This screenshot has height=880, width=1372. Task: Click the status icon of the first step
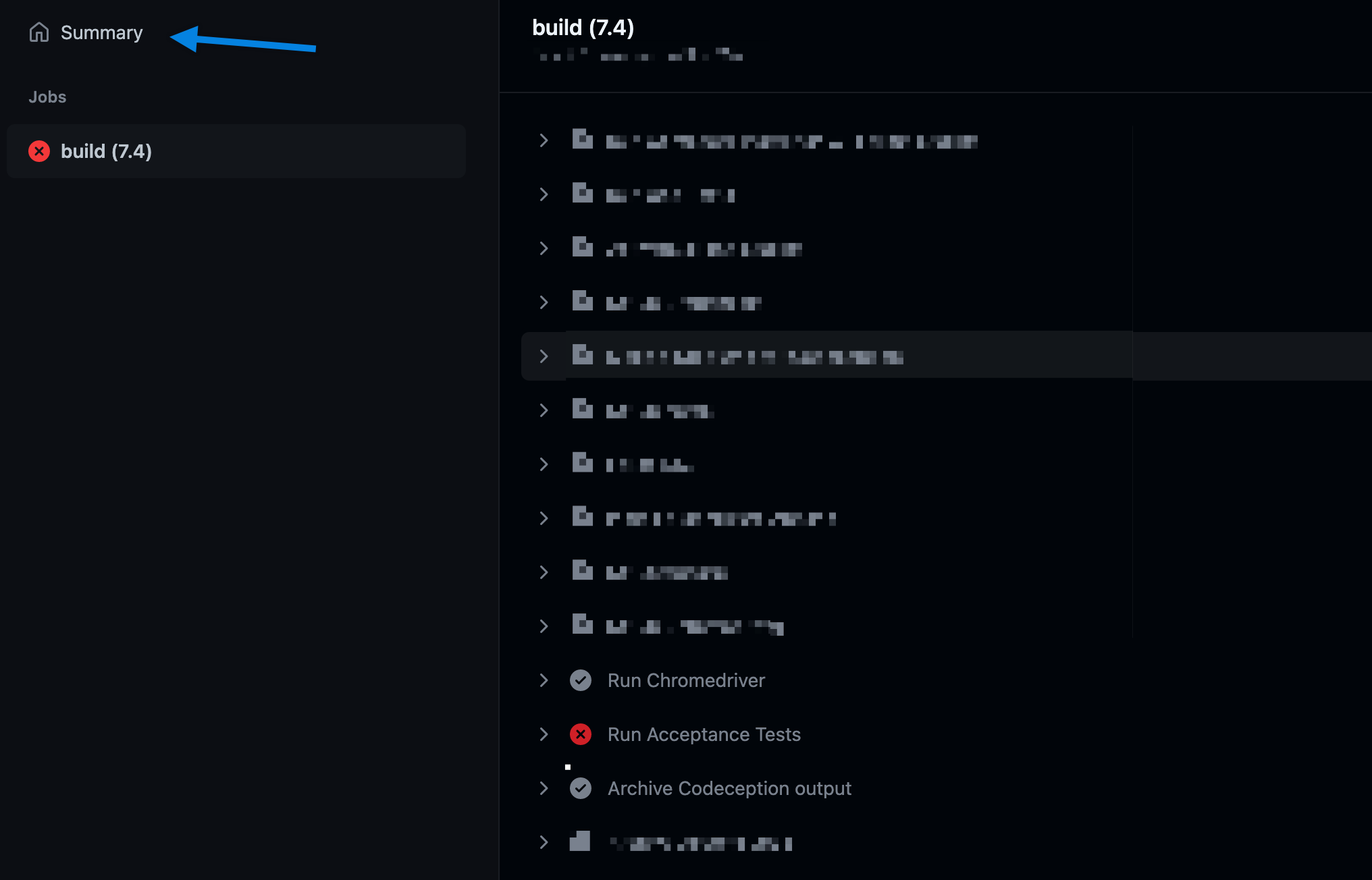click(582, 139)
